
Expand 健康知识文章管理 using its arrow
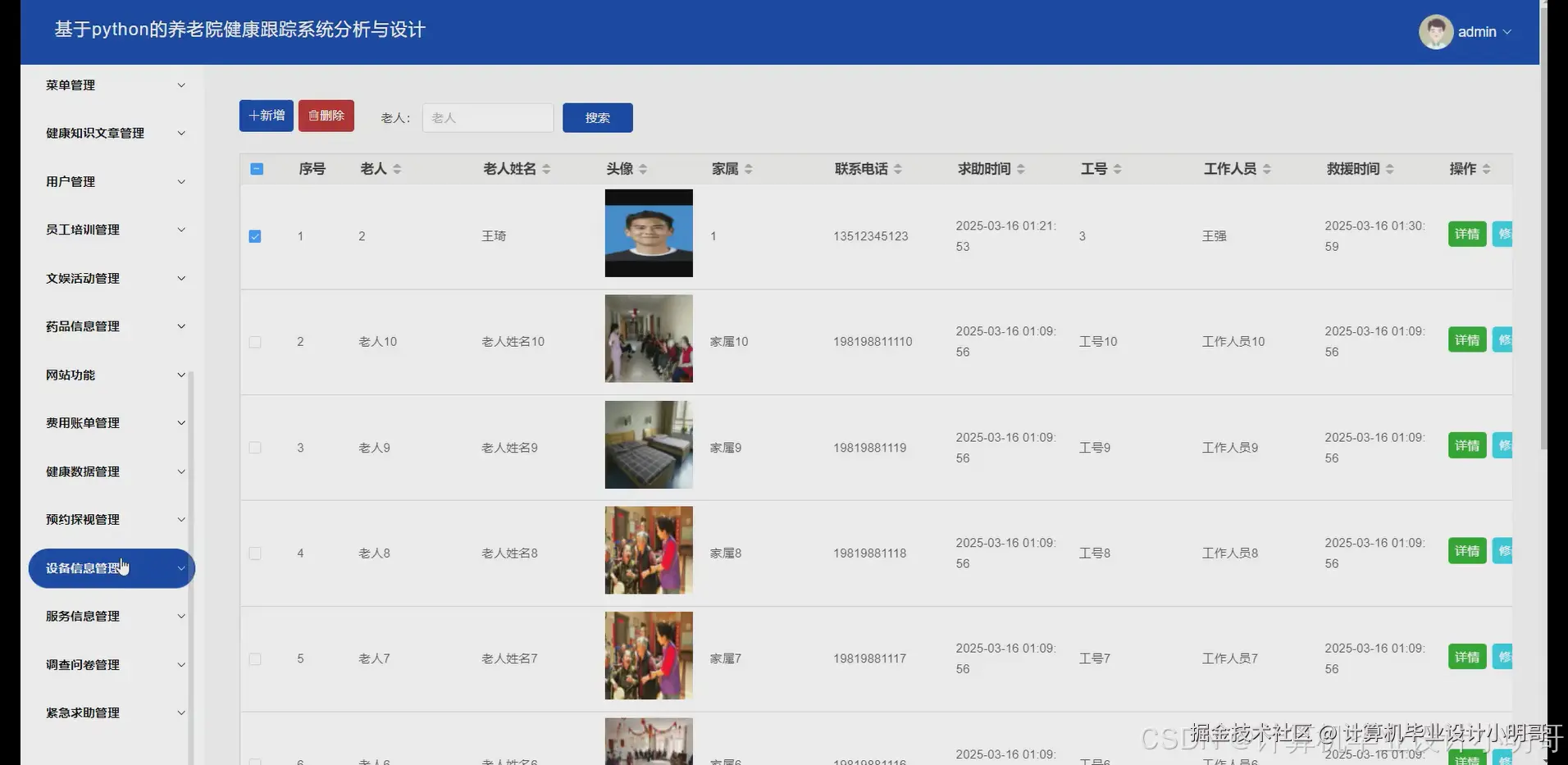(x=181, y=134)
